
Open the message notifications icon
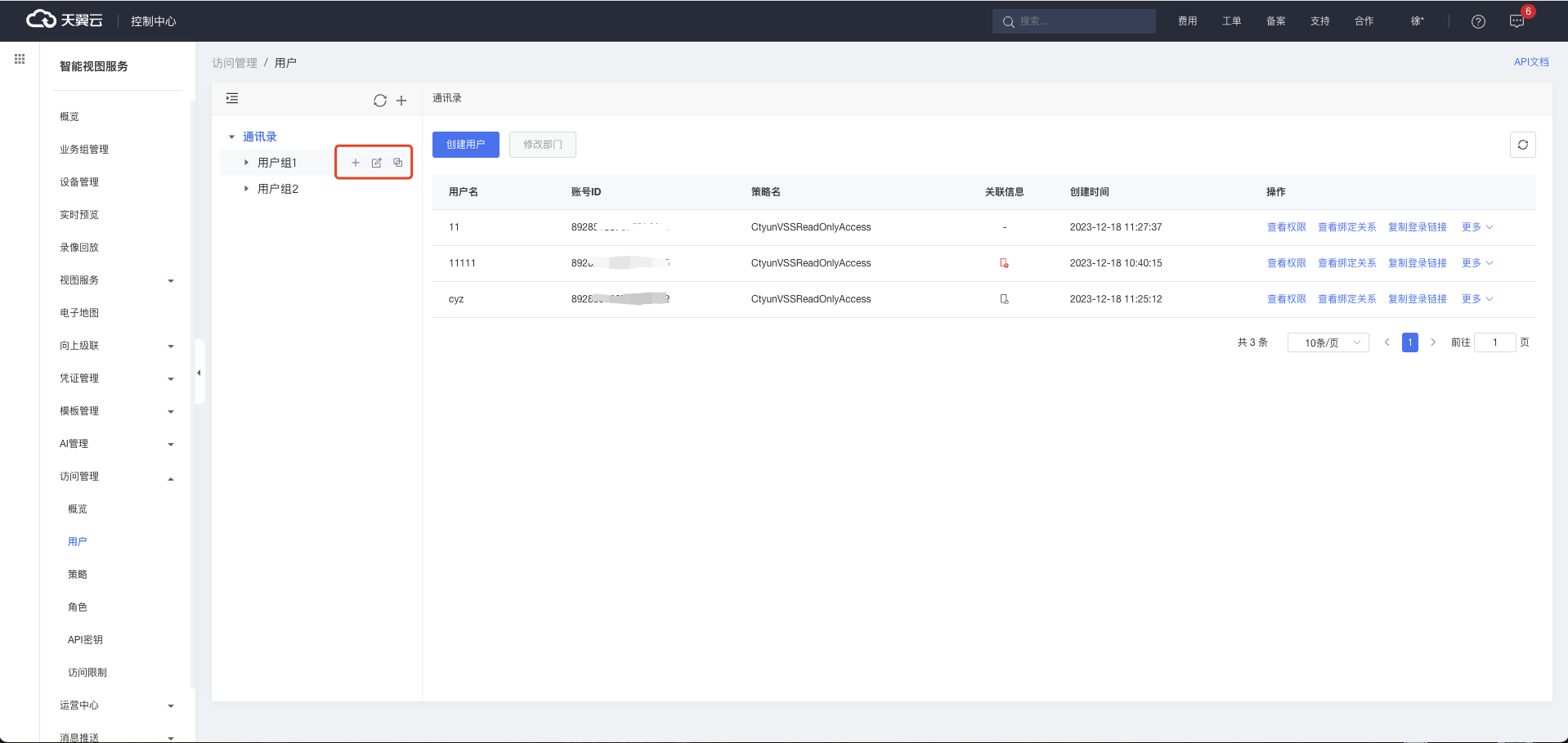tap(1516, 21)
